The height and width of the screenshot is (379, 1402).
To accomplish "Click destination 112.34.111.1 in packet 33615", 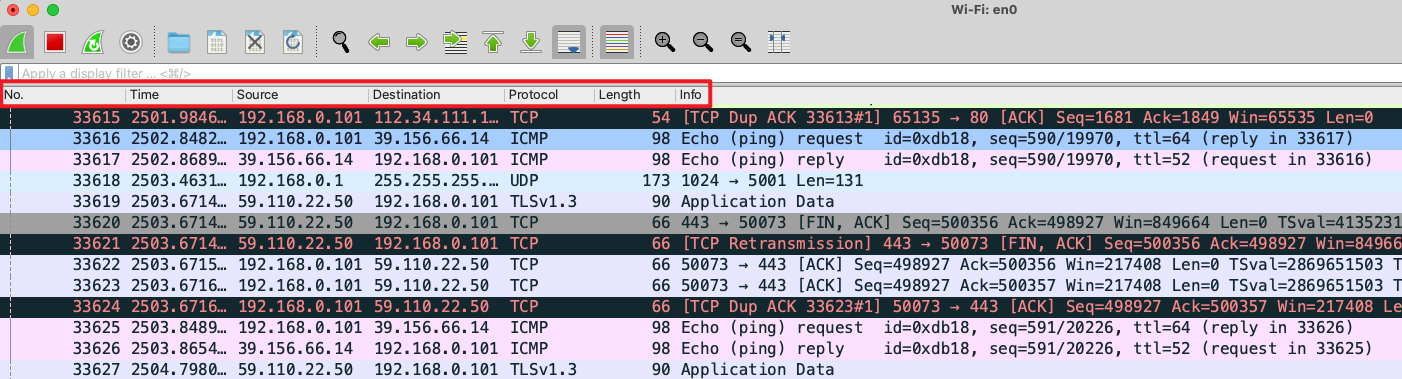I will click(x=435, y=117).
